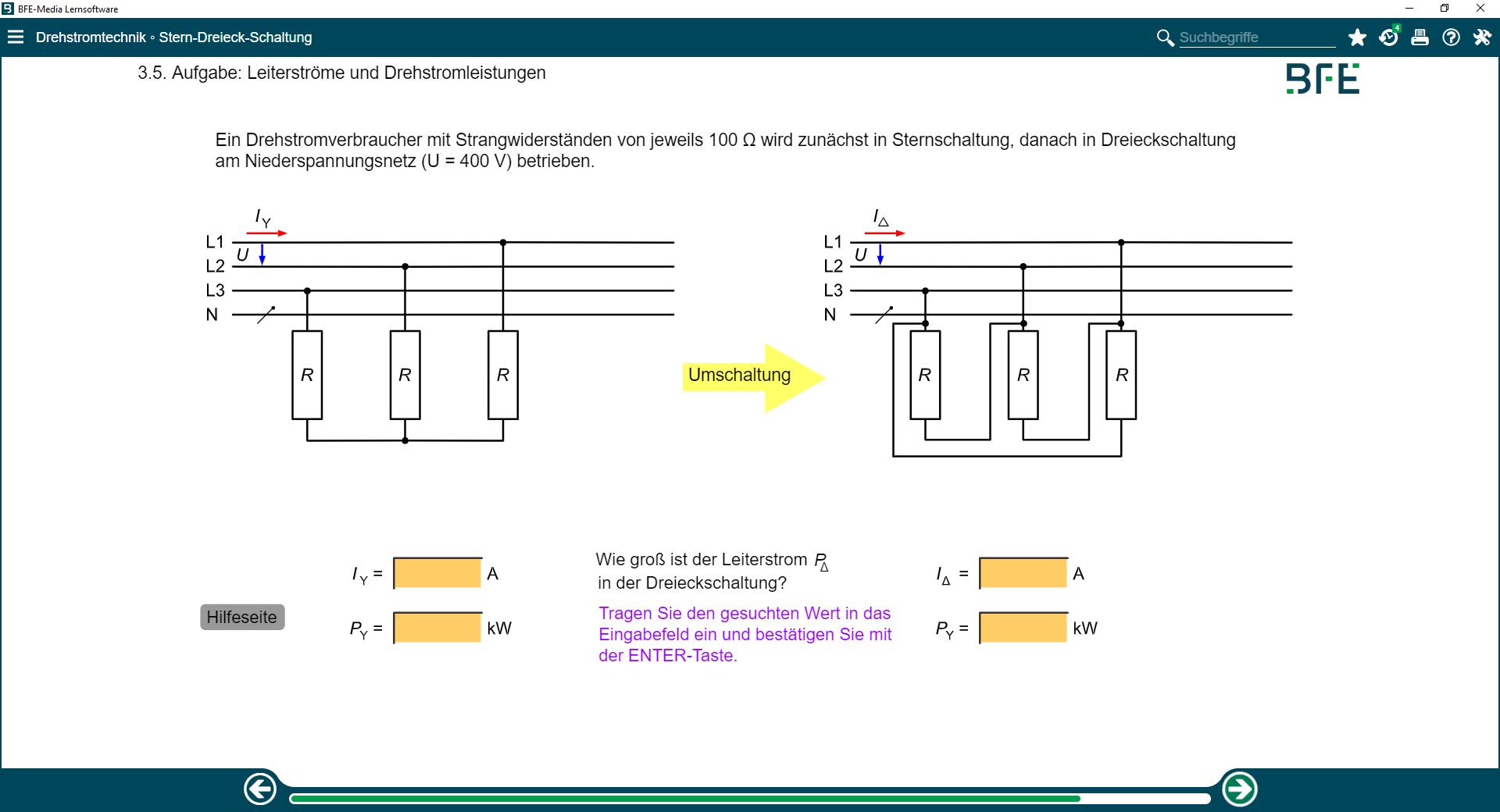Click the magnifying glass search icon
This screenshot has height=812, width=1500.
click(1164, 37)
